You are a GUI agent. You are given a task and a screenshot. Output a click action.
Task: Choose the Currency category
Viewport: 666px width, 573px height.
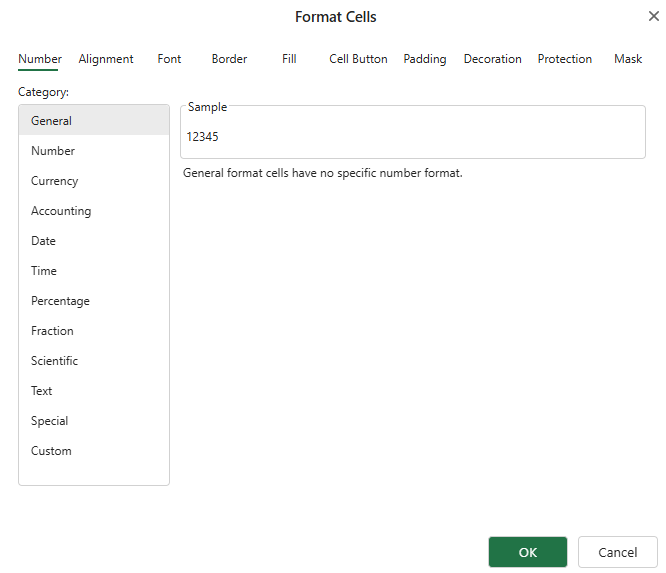click(54, 181)
